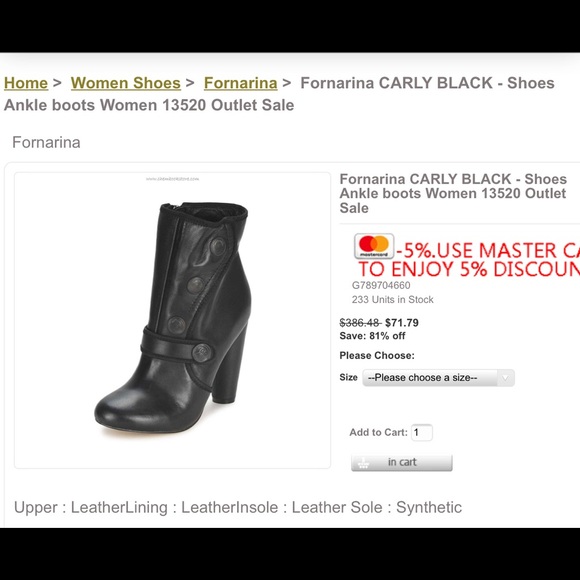The height and width of the screenshot is (580, 580).
Task: Click the 233 Units in Stock text
Action: click(x=392, y=300)
